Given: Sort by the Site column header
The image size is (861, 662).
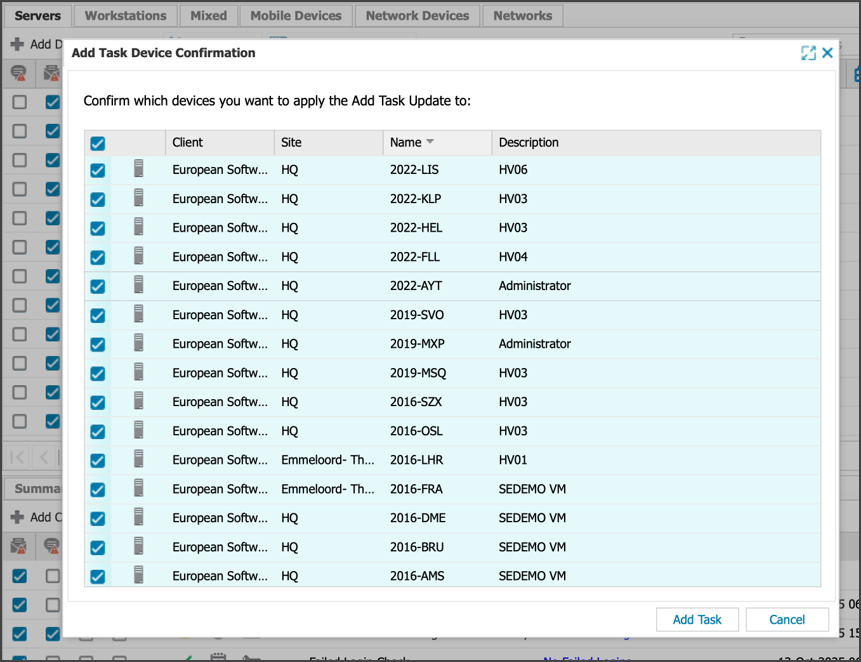Looking at the screenshot, I should click(x=291, y=142).
